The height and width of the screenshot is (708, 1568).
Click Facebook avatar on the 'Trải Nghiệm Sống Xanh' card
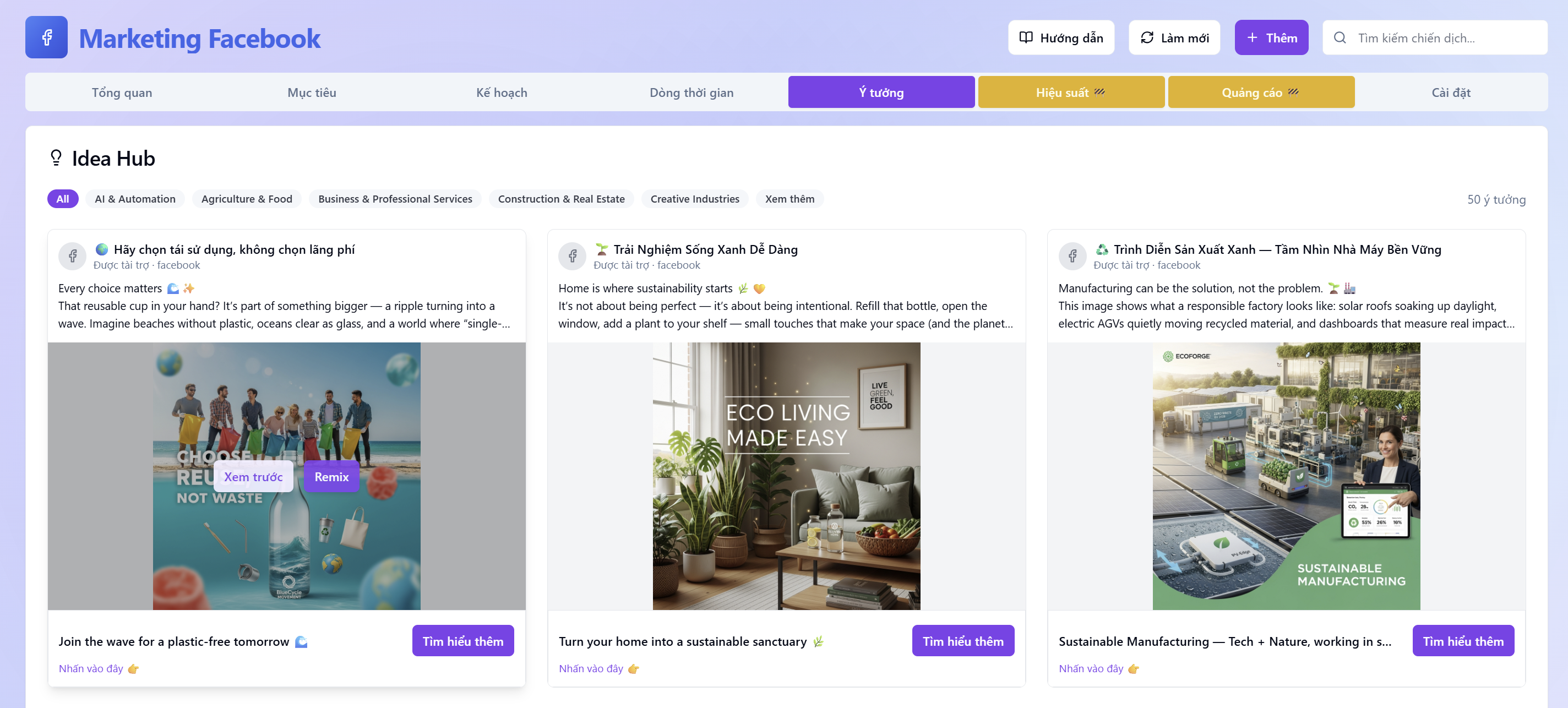pos(572,257)
